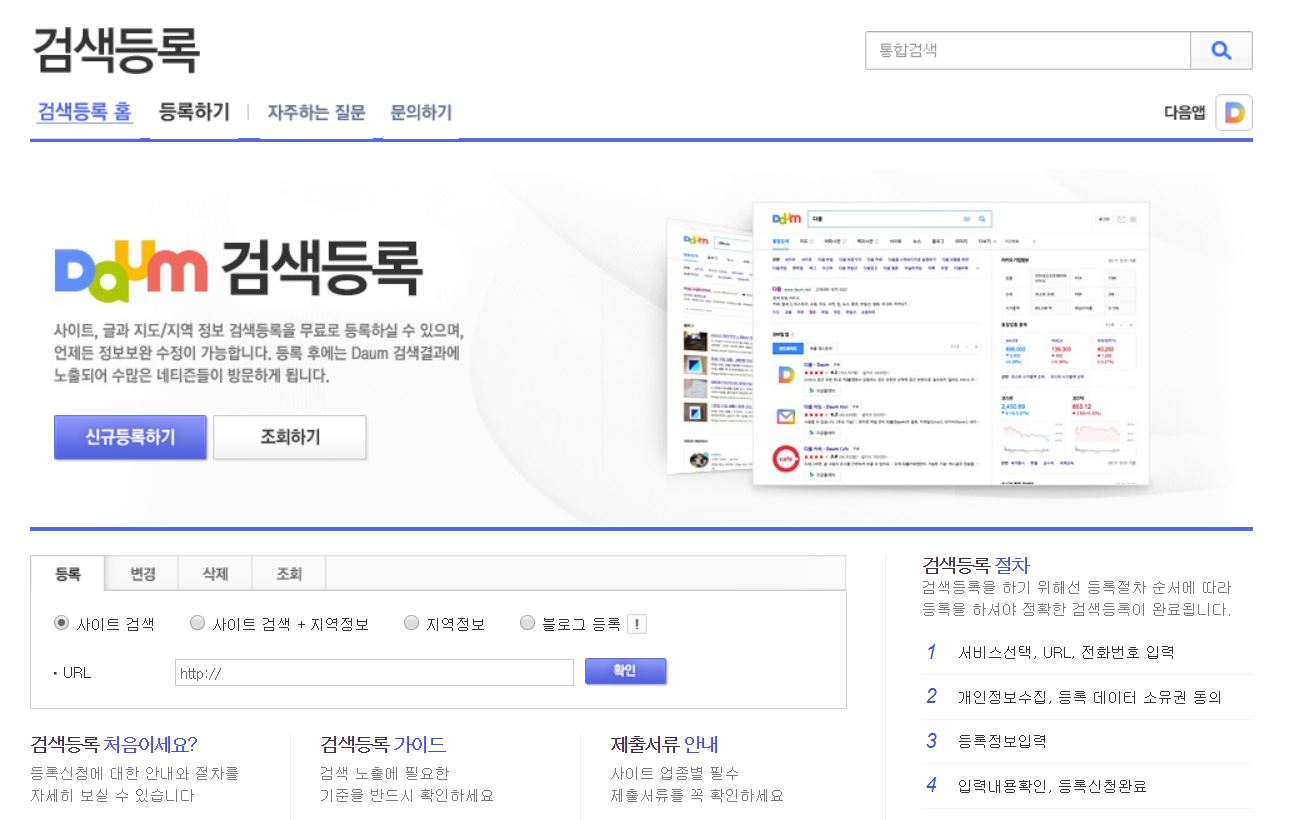Switch to the 조회 tab

pyautogui.click(x=289, y=574)
